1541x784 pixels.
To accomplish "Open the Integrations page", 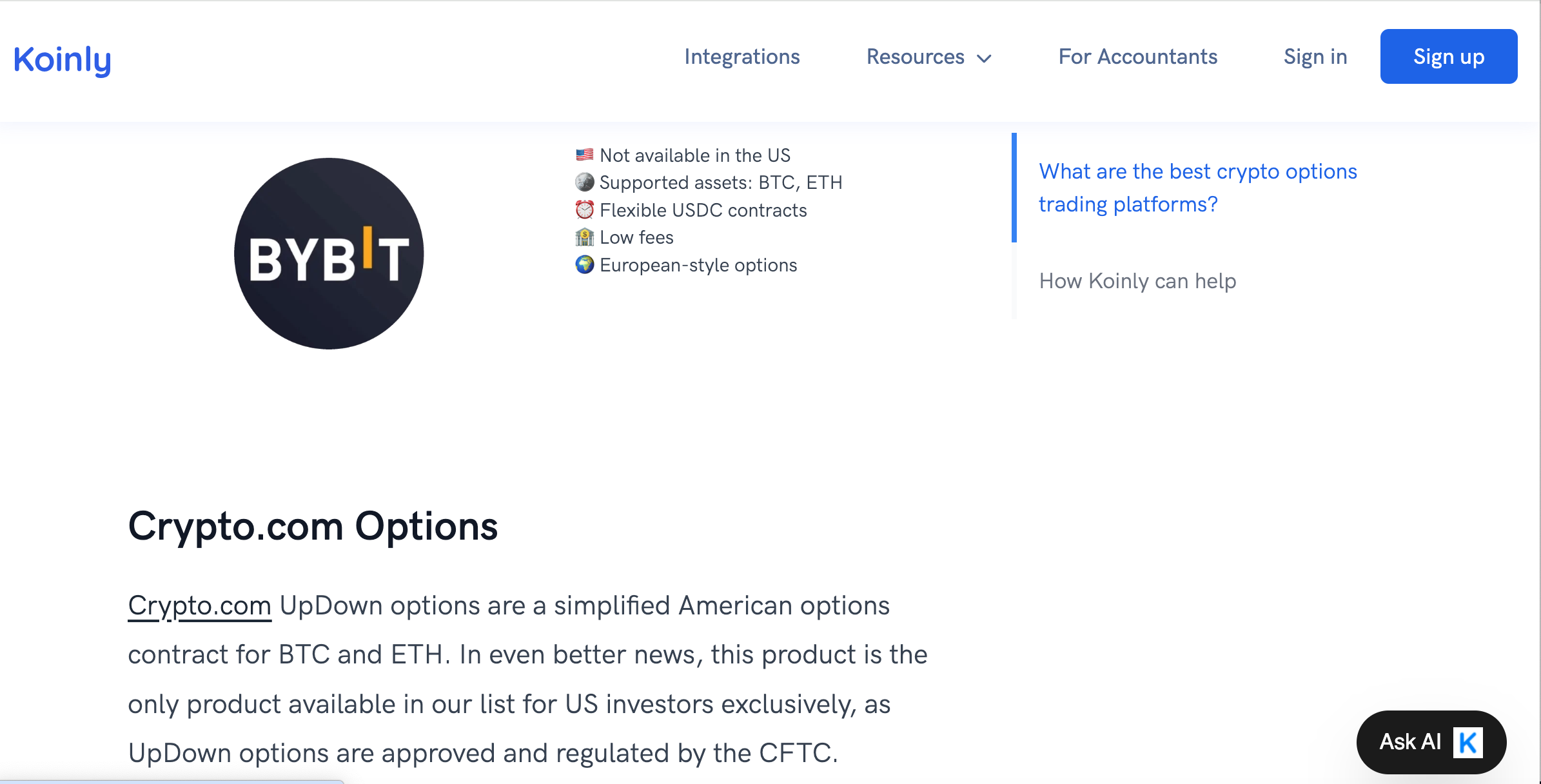I will coord(742,57).
